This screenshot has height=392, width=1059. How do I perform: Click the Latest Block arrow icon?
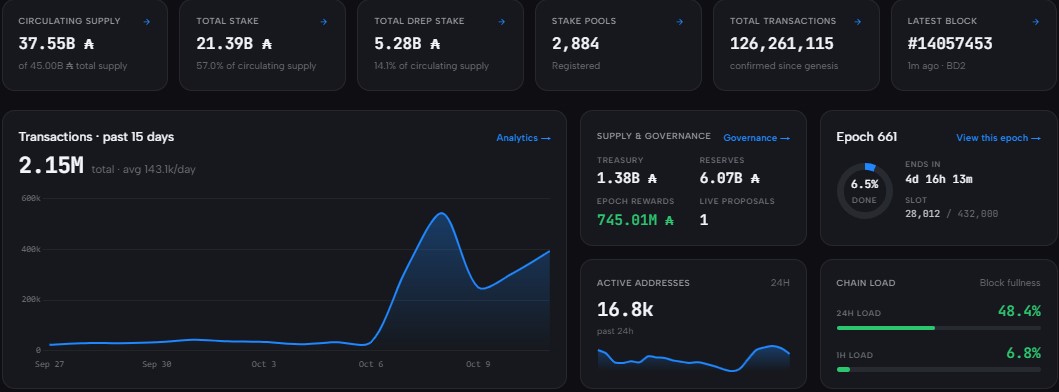pos(1035,22)
